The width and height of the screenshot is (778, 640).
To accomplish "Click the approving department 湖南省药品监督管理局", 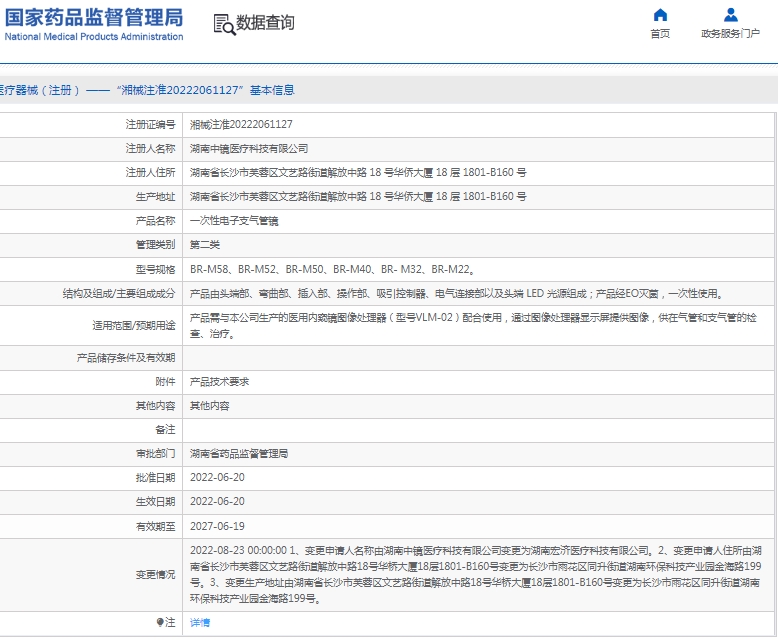I will [x=239, y=454].
